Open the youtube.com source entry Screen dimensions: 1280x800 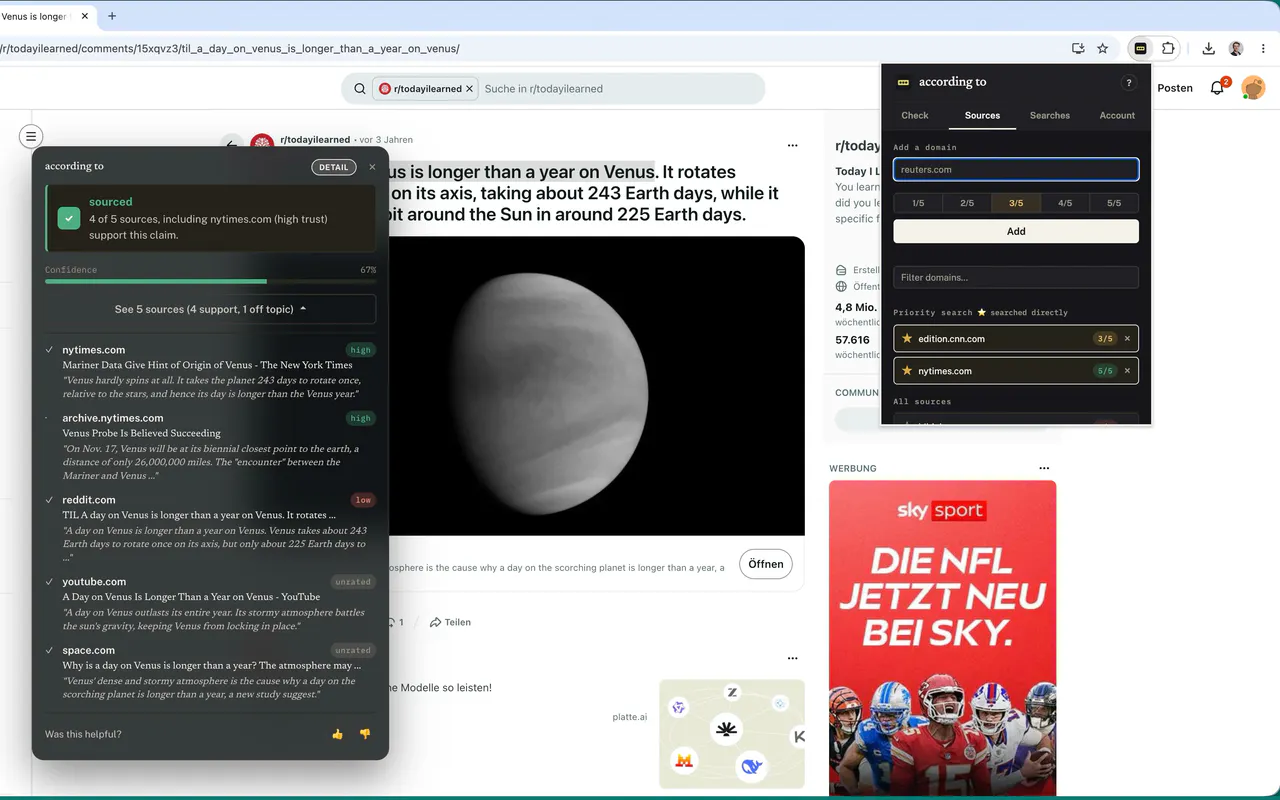208,604
